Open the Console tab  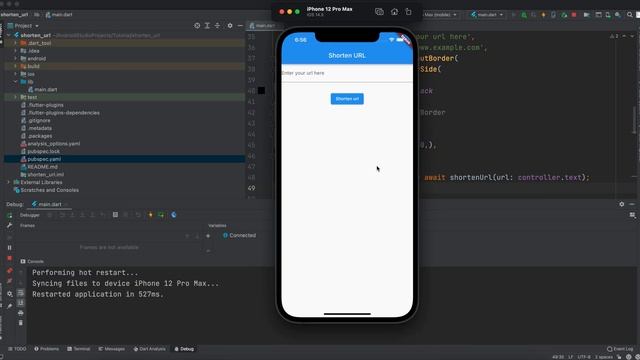tap(32, 261)
